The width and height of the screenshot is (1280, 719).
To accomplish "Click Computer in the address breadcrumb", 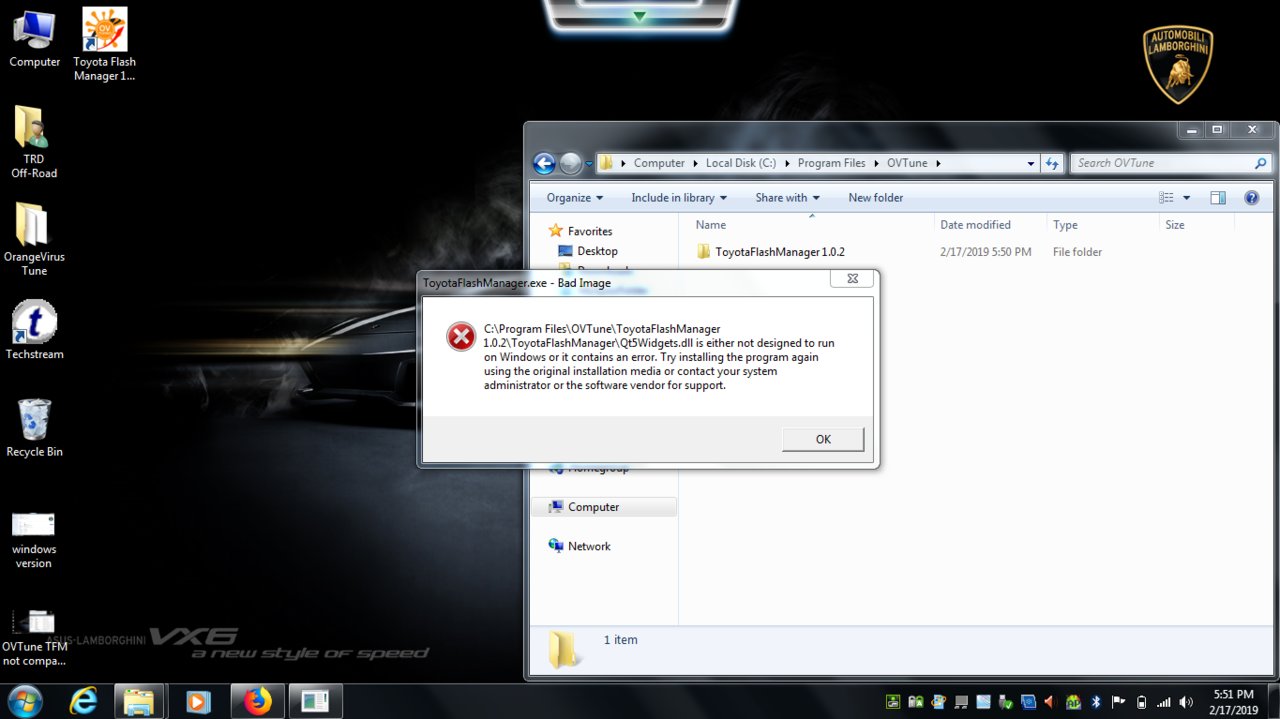I will click(x=659, y=163).
